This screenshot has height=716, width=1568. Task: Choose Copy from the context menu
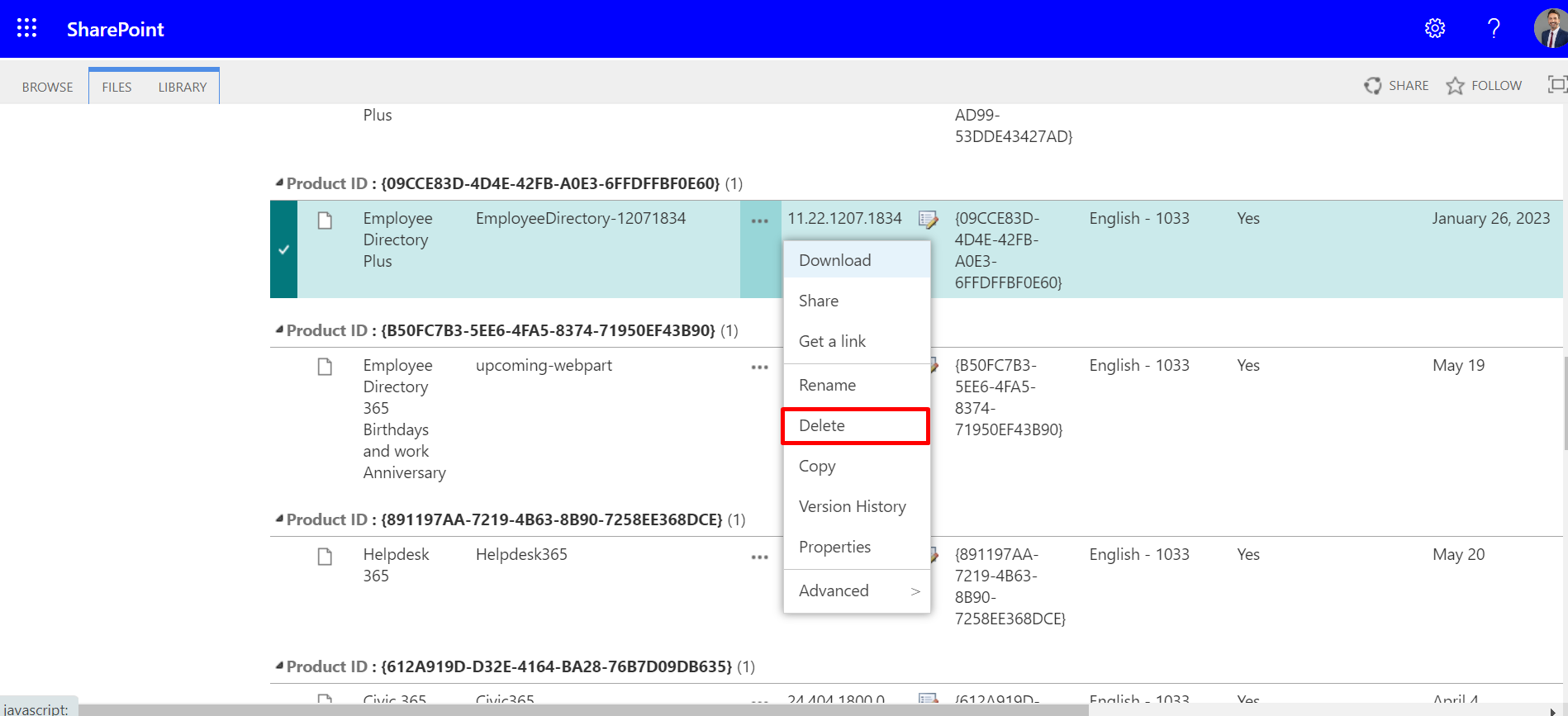click(x=857, y=466)
